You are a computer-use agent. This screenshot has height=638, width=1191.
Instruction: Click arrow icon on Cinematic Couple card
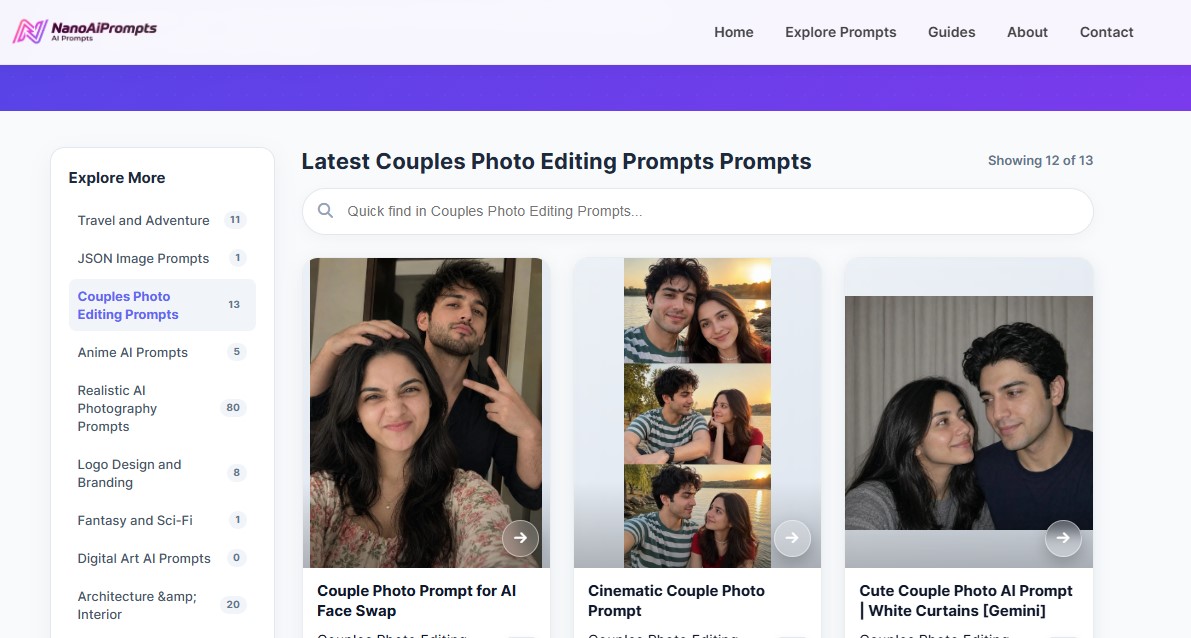coord(791,538)
